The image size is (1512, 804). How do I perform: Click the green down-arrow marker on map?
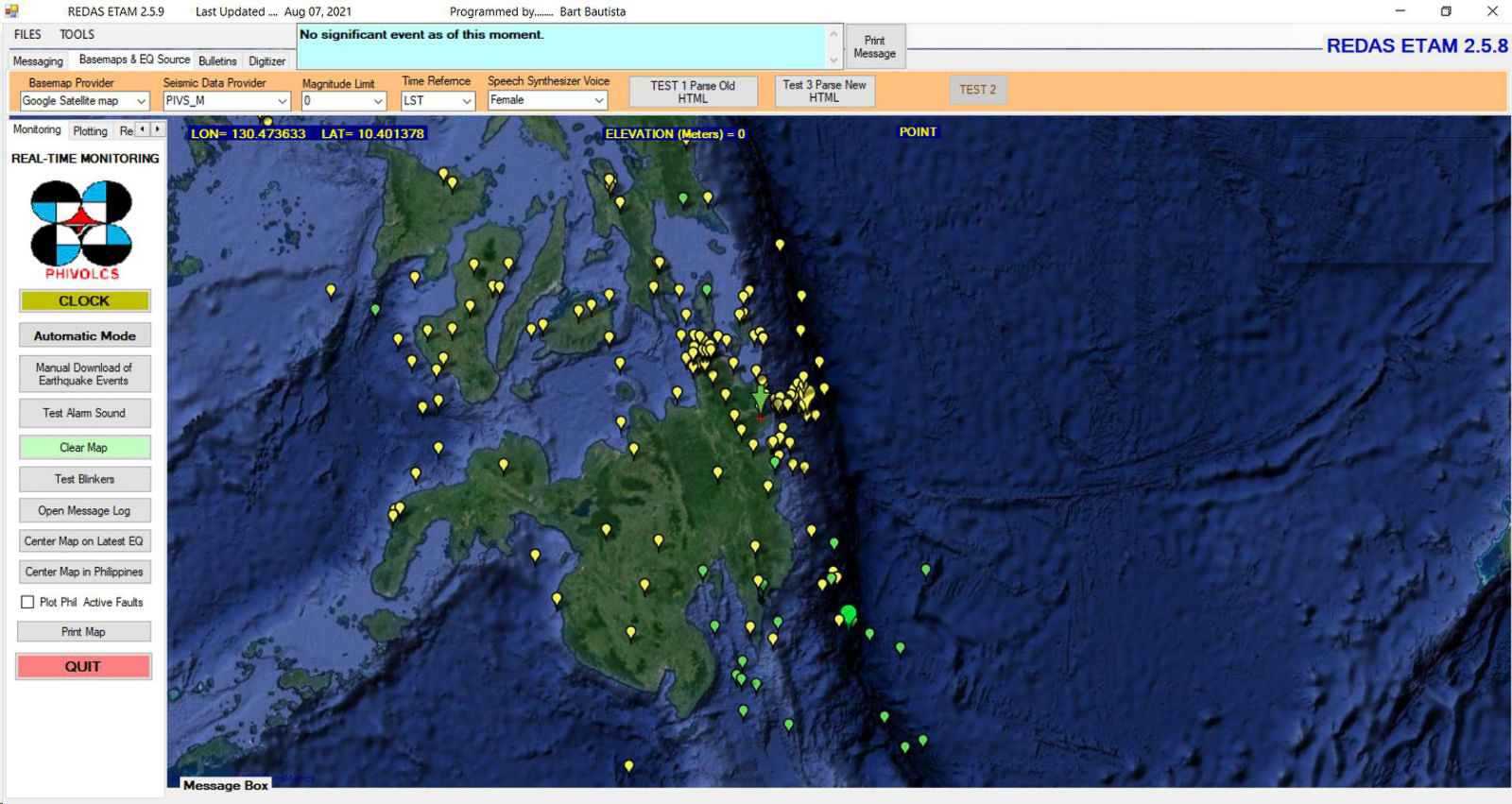[x=760, y=399]
